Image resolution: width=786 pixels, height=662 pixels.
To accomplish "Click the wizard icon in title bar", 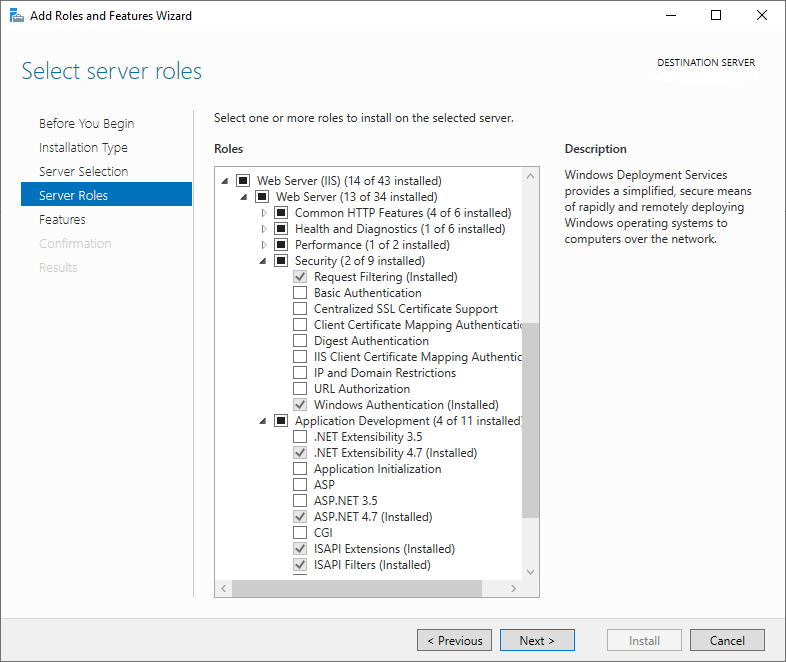I will tap(17, 16).
